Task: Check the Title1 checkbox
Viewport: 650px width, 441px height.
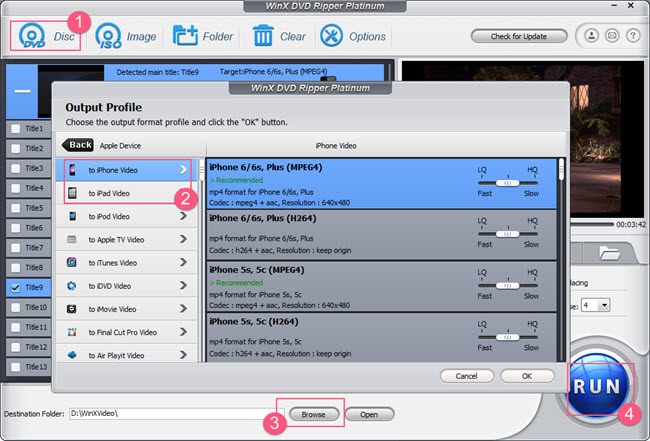Action: [x=16, y=128]
